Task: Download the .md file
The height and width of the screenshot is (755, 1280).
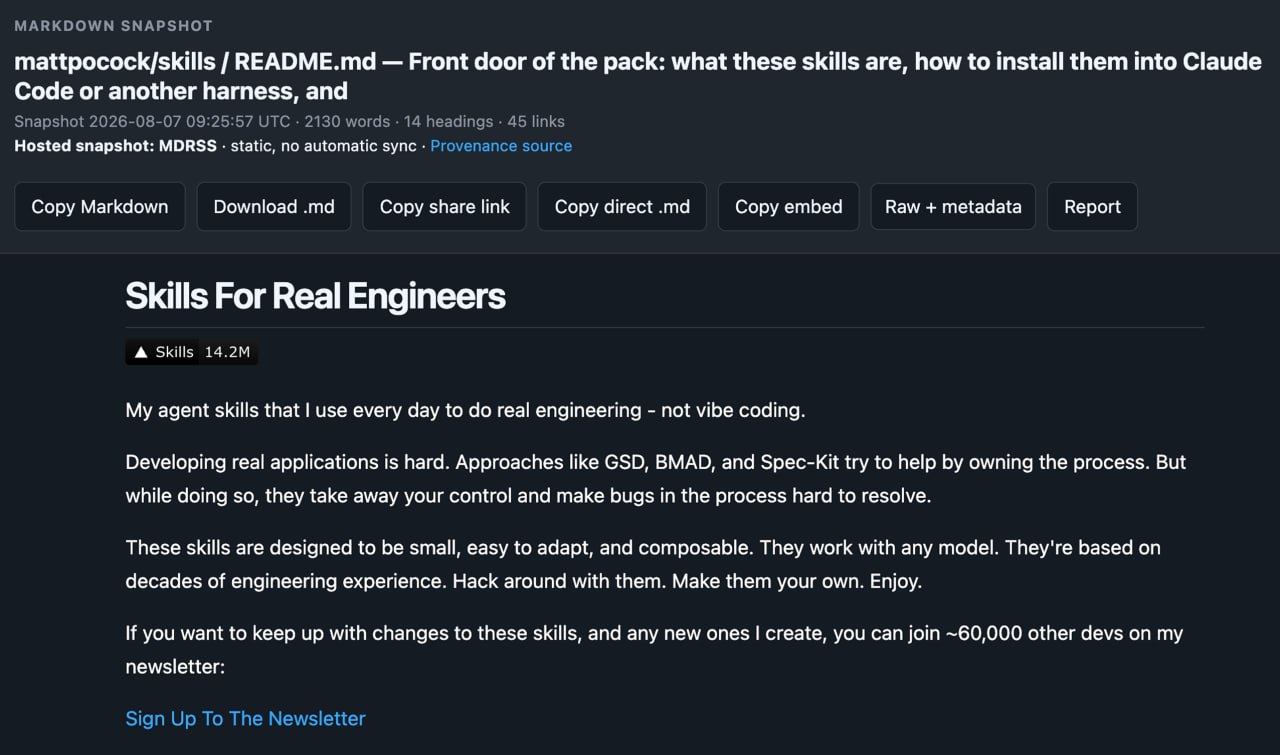Action: pos(274,207)
